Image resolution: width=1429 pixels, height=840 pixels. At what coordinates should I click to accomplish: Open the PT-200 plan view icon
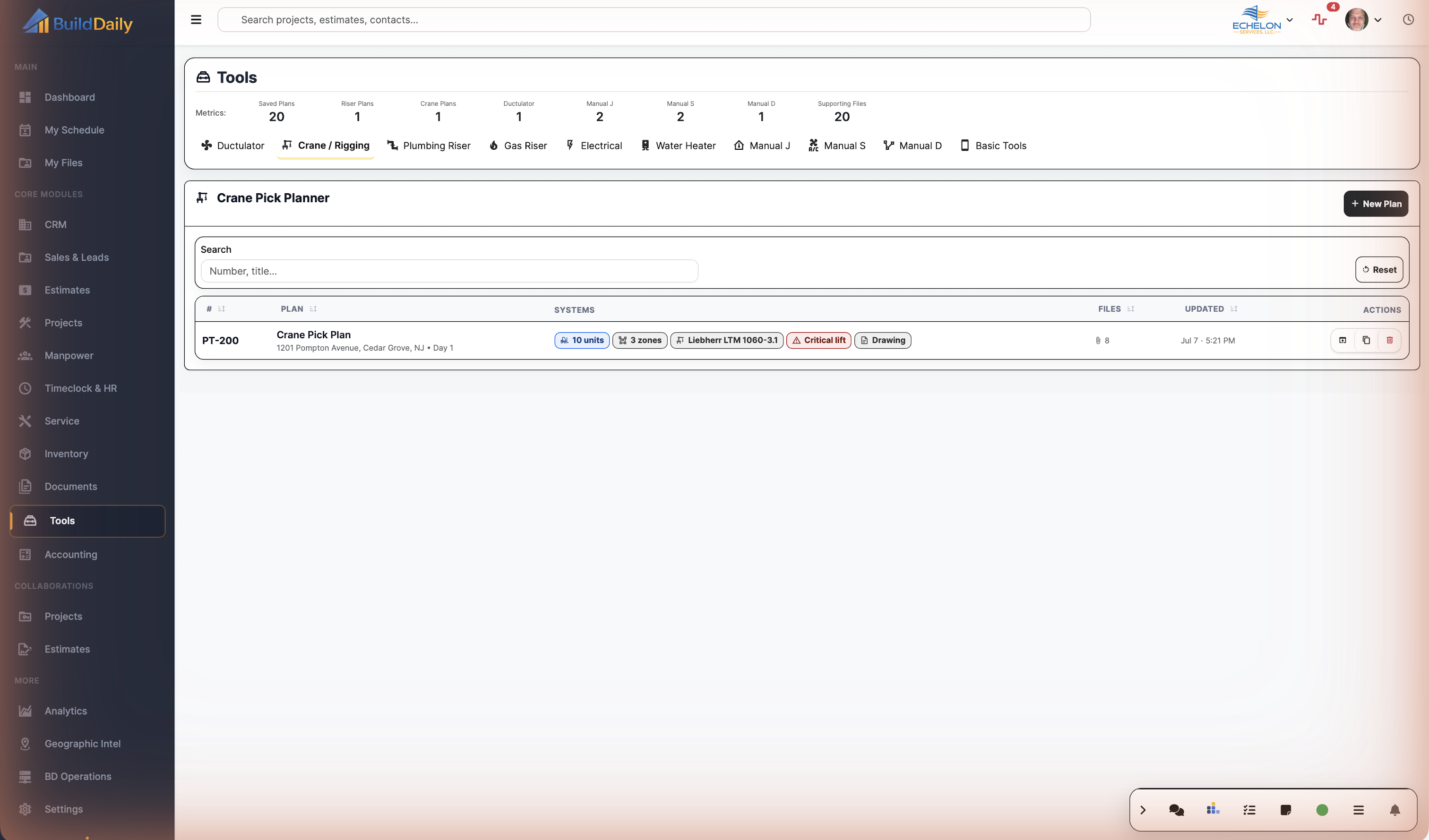coord(1342,340)
